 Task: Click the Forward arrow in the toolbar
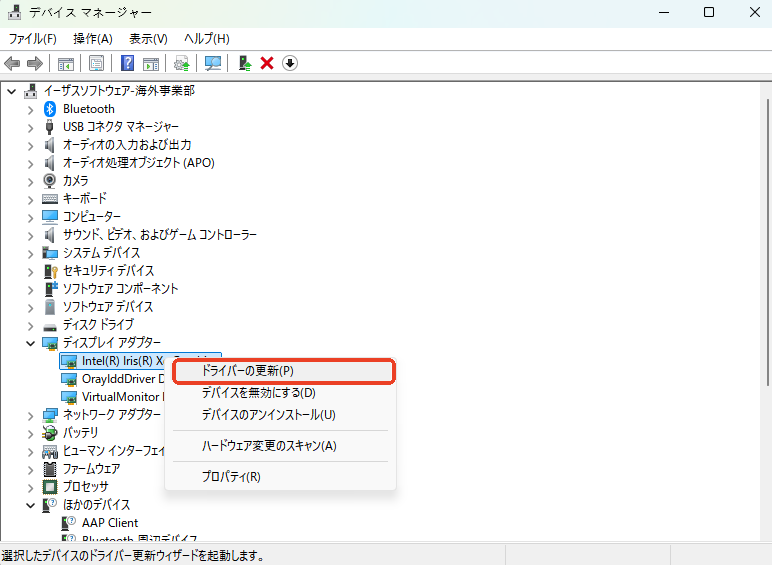[x=34, y=63]
